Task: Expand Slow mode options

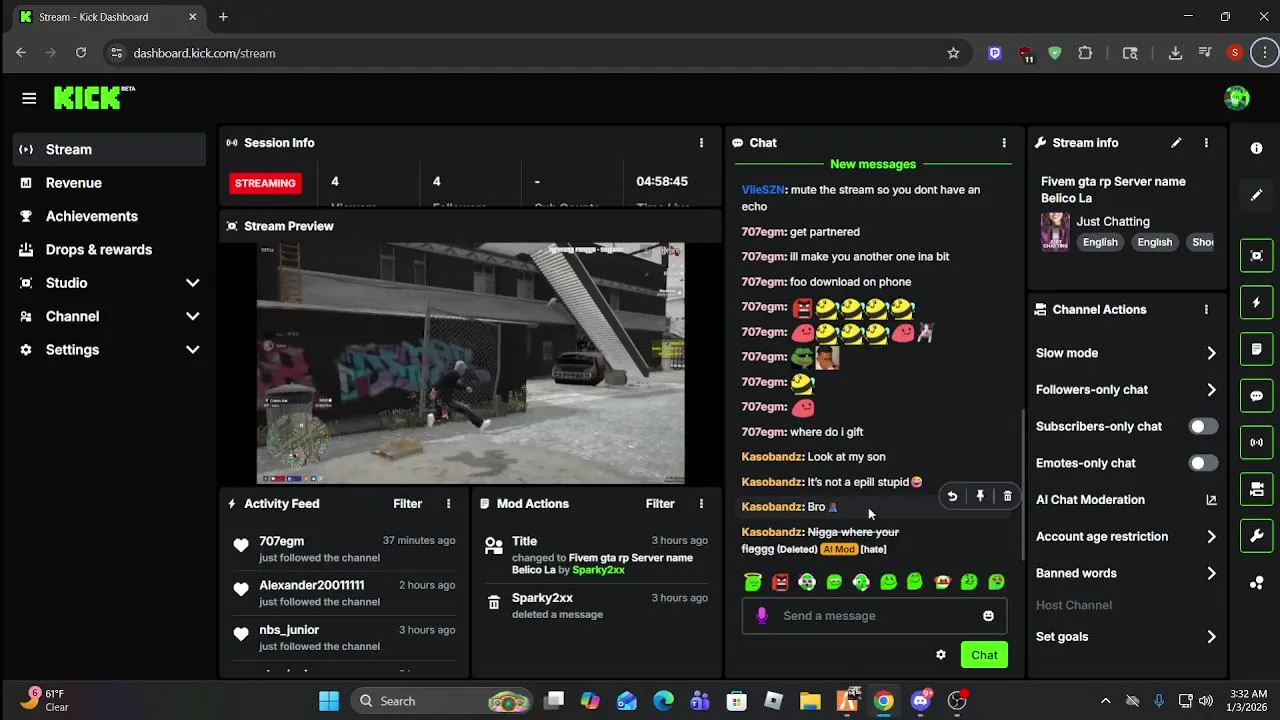Action: coord(1211,353)
